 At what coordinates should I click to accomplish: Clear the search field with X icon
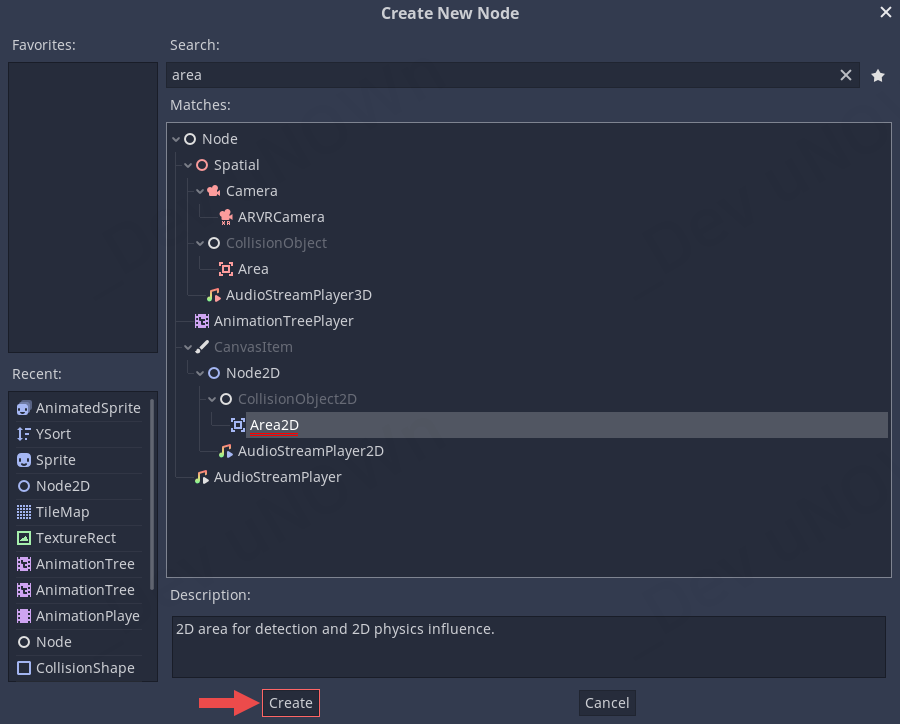[845, 75]
